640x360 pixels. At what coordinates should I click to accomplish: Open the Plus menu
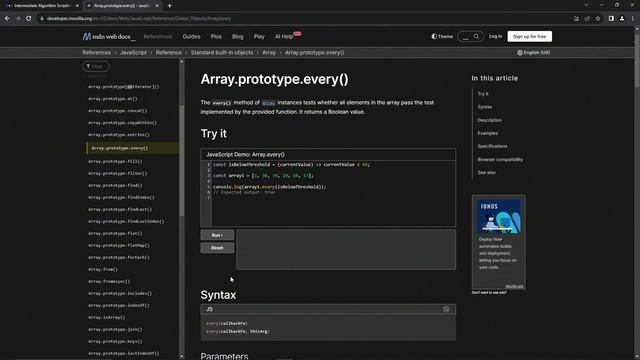[x=216, y=36]
